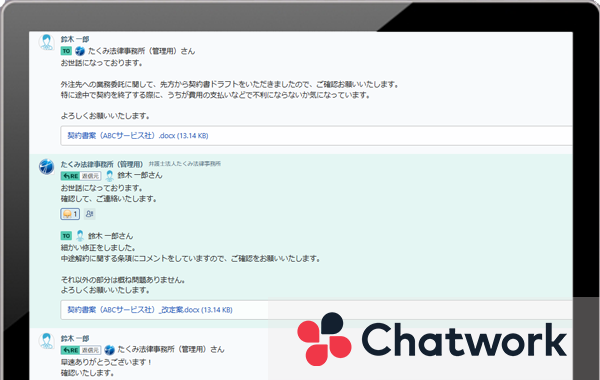
Task: Click the text それ以外の部分は概ね問題ありません。
Action: tap(124, 280)
